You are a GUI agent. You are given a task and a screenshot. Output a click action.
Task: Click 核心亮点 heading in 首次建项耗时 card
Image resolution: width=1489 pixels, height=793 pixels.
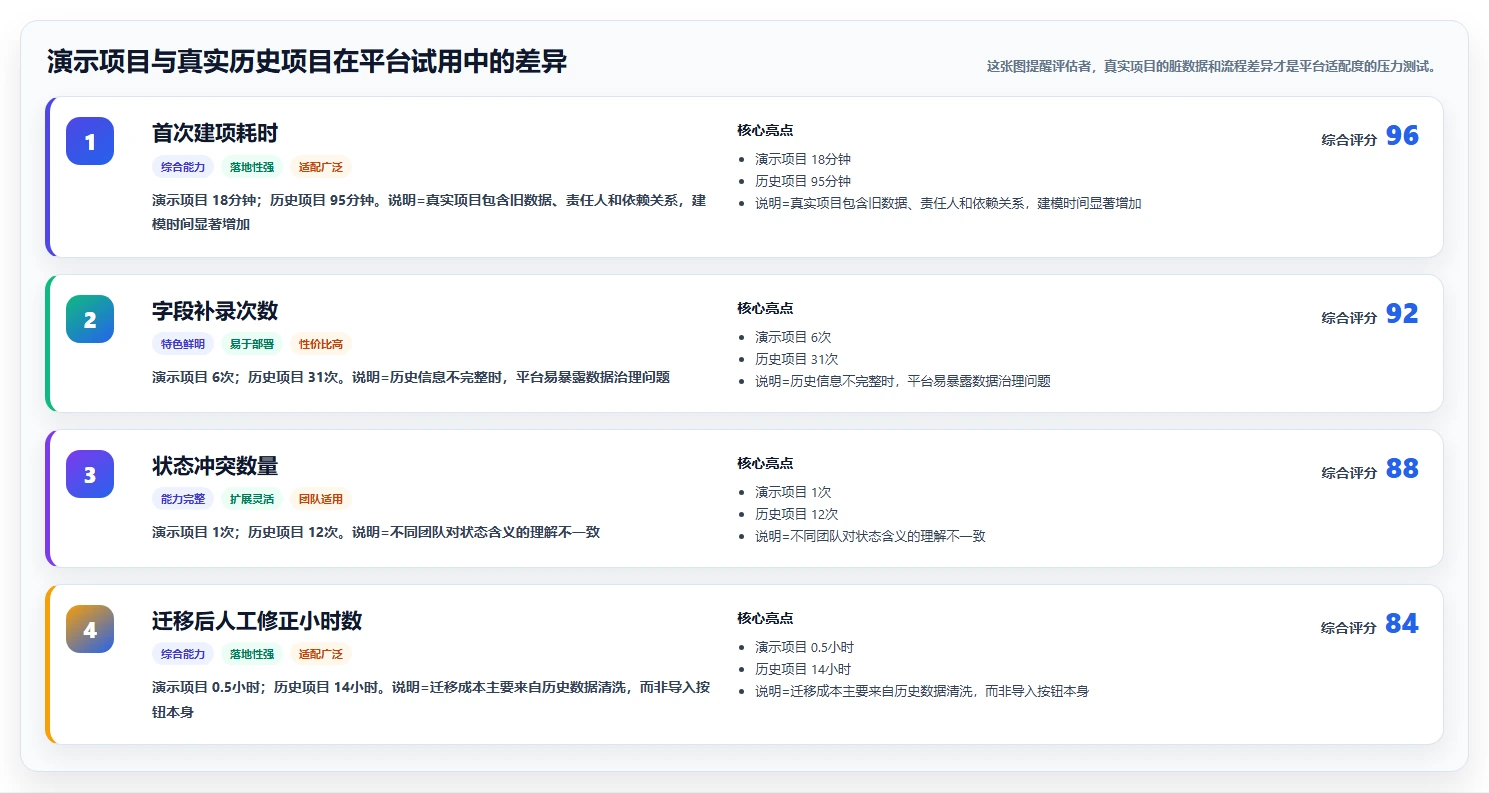(765, 130)
